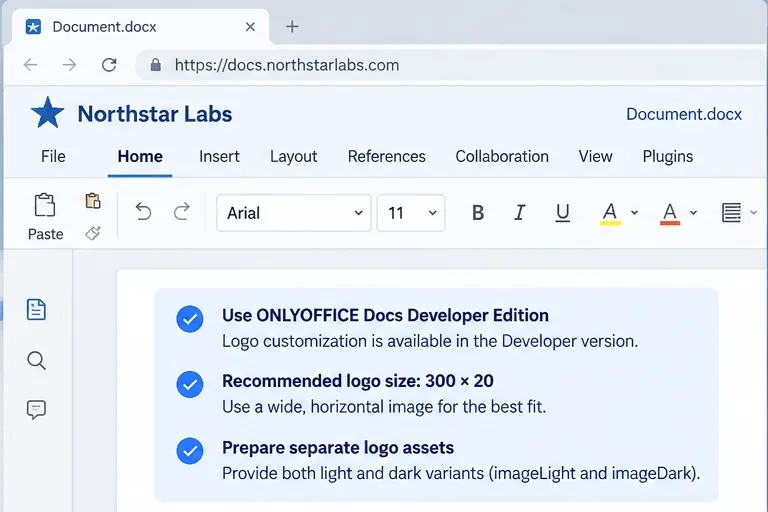
Task: Open the comments sidebar icon
Action: (x=36, y=410)
